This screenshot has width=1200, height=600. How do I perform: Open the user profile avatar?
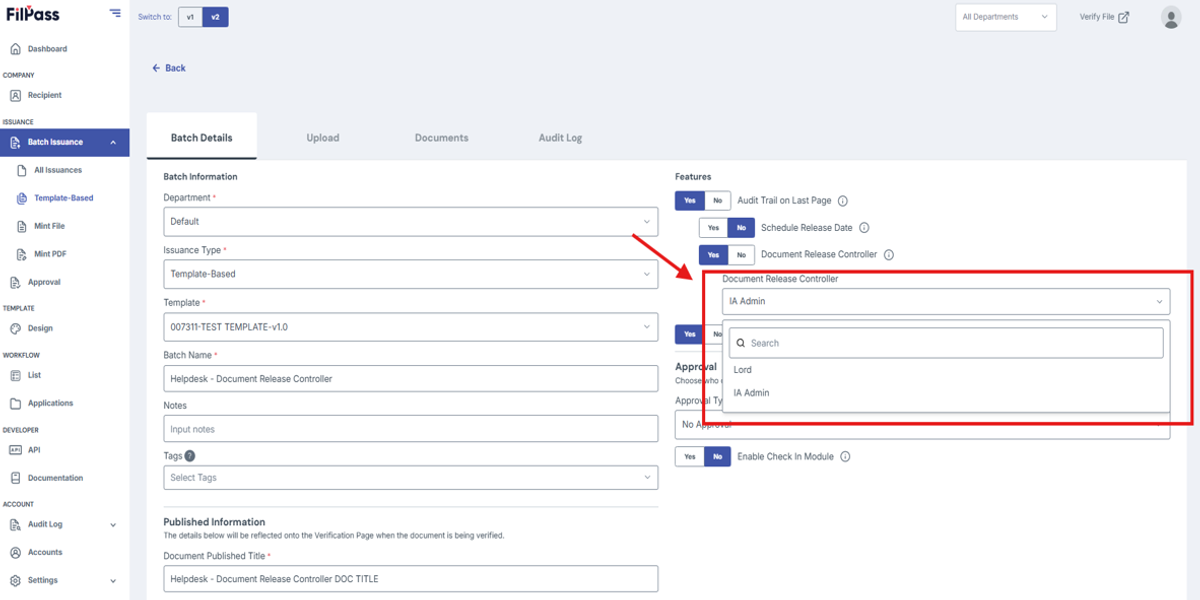point(1171,17)
